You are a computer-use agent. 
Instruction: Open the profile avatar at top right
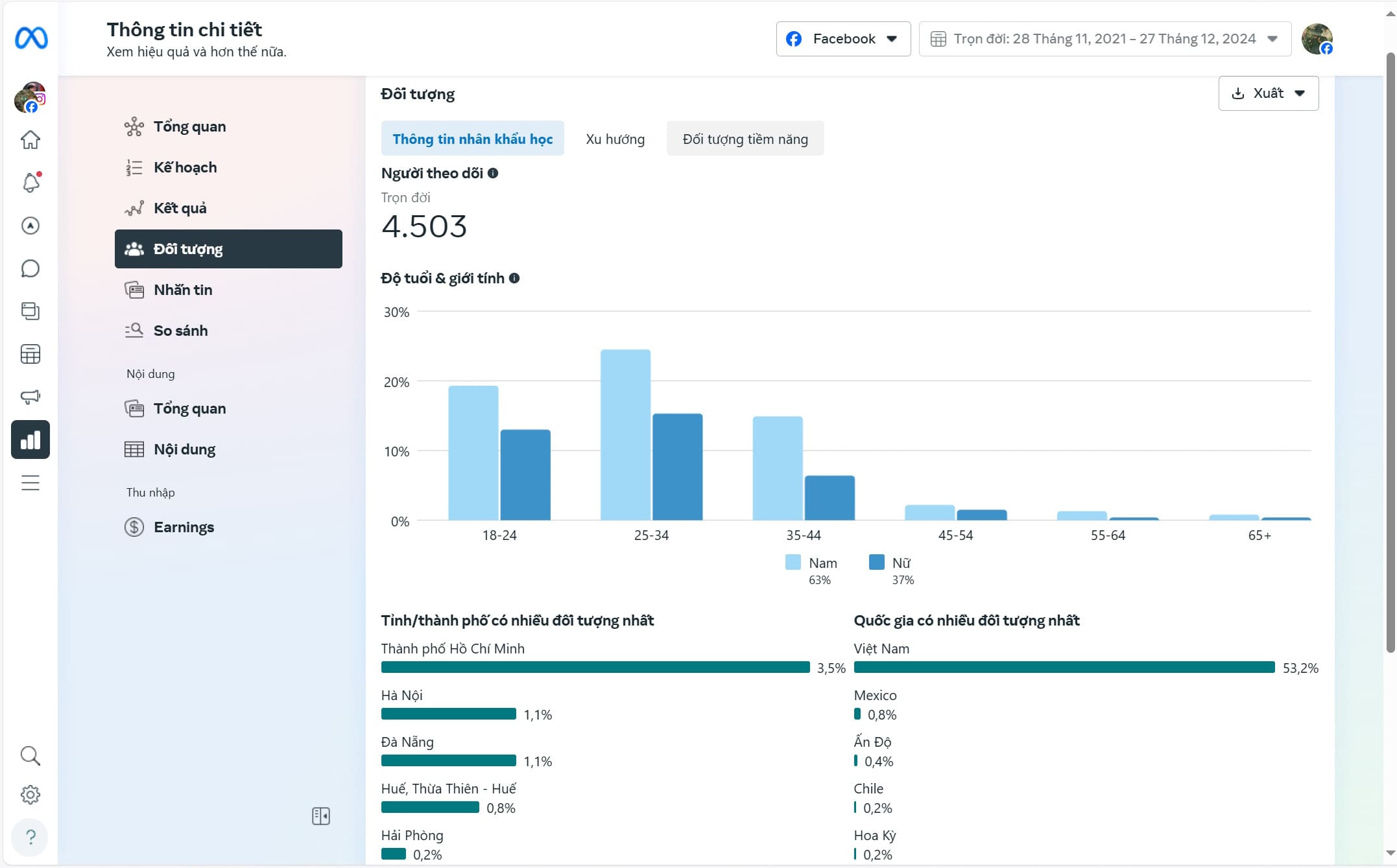coord(1317,39)
